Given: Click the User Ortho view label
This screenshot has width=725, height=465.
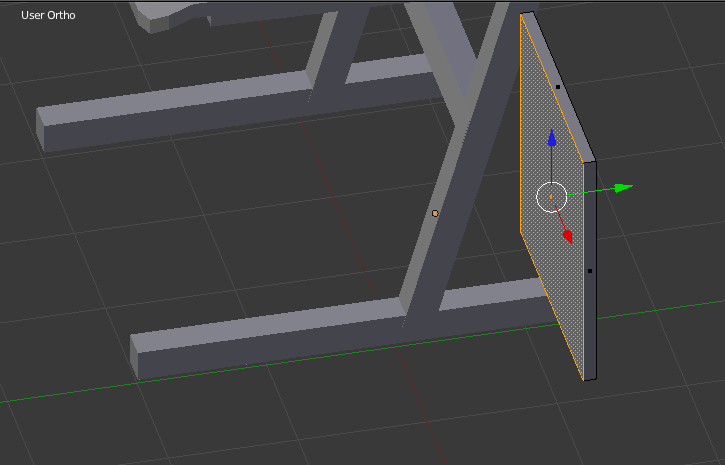Looking at the screenshot, I should coord(48,15).
